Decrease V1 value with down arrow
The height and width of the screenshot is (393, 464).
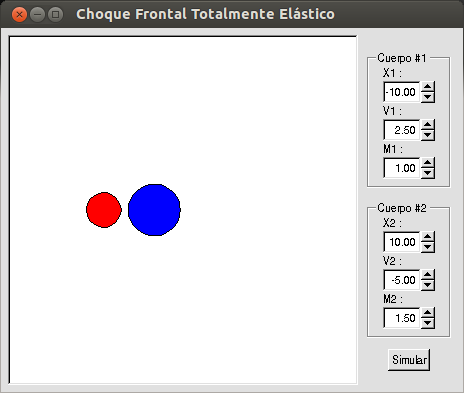coord(428,135)
